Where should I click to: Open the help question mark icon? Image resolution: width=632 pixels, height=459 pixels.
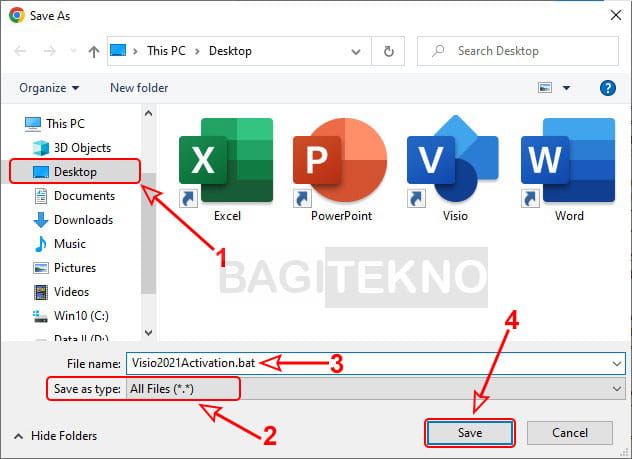coord(607,87)
